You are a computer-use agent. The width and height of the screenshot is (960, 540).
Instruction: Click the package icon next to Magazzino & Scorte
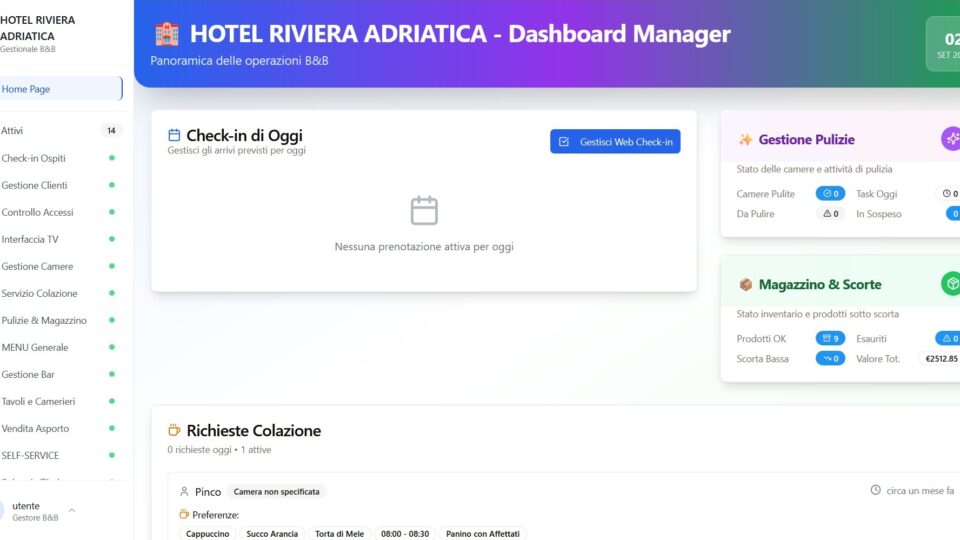[x=745, y=285]
